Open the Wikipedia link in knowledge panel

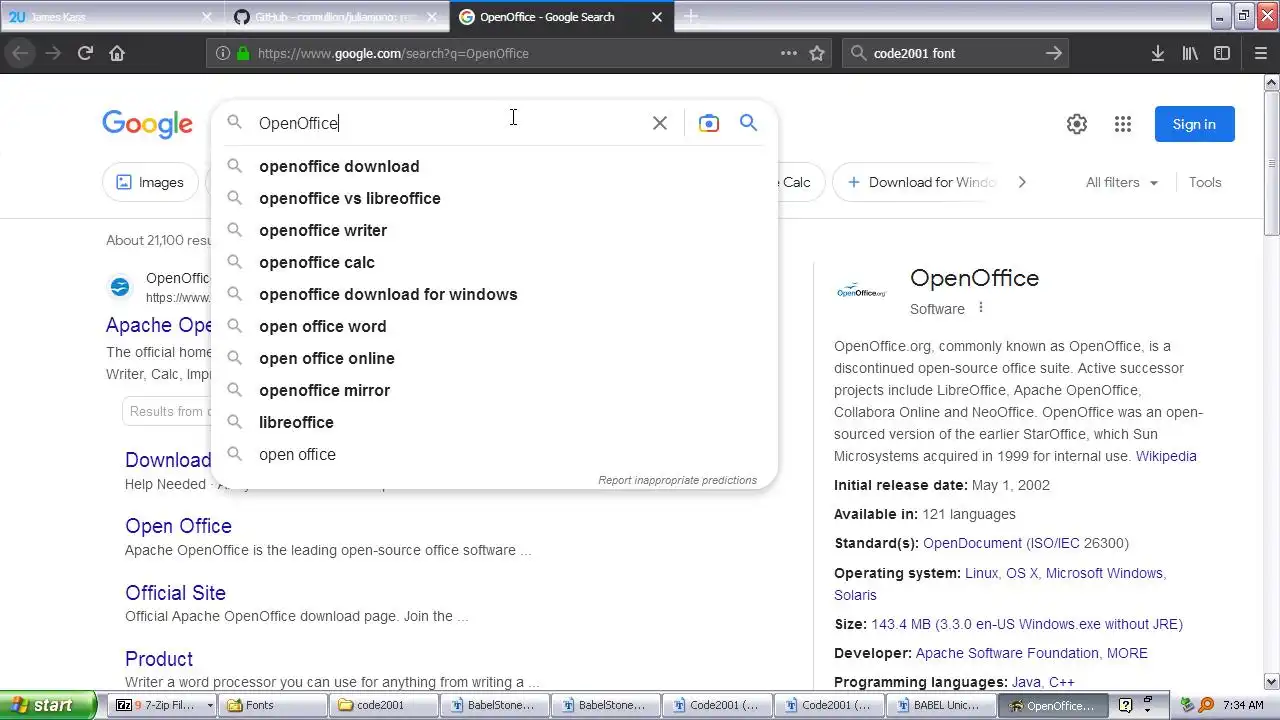(x=1166, y=456)
